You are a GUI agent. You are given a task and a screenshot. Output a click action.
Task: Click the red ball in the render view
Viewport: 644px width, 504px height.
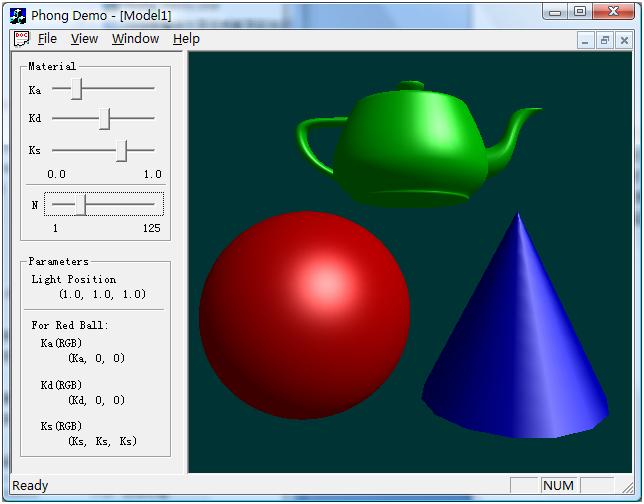[304, 315]
